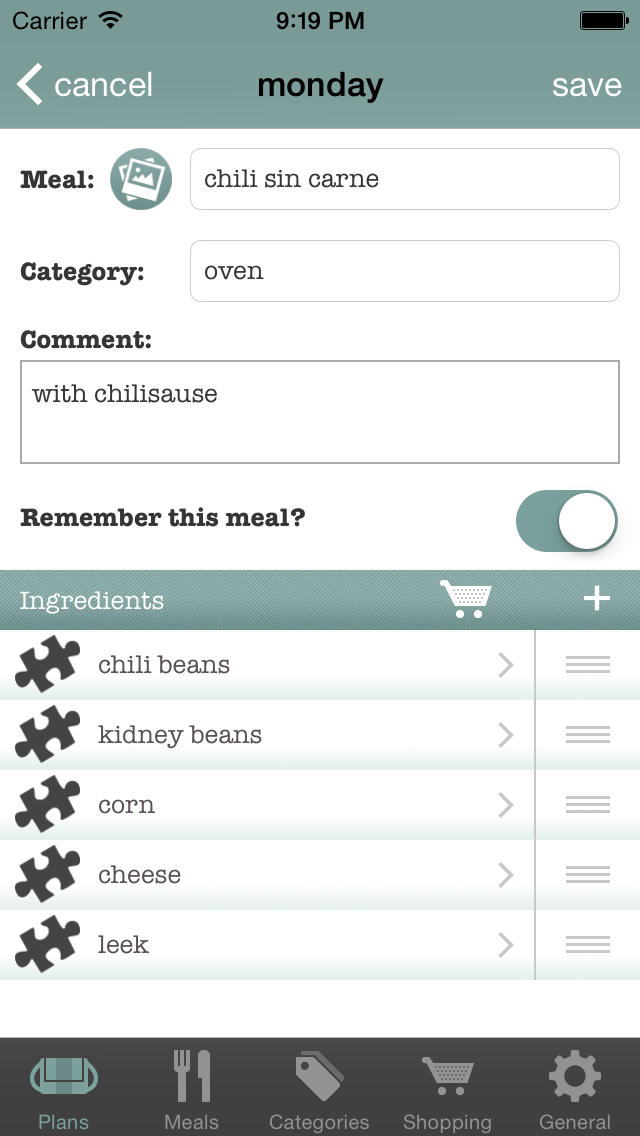The image size is (640, 1136).
Task: Toggle the Remember this meal switch
Action: [x=566, y=520]
